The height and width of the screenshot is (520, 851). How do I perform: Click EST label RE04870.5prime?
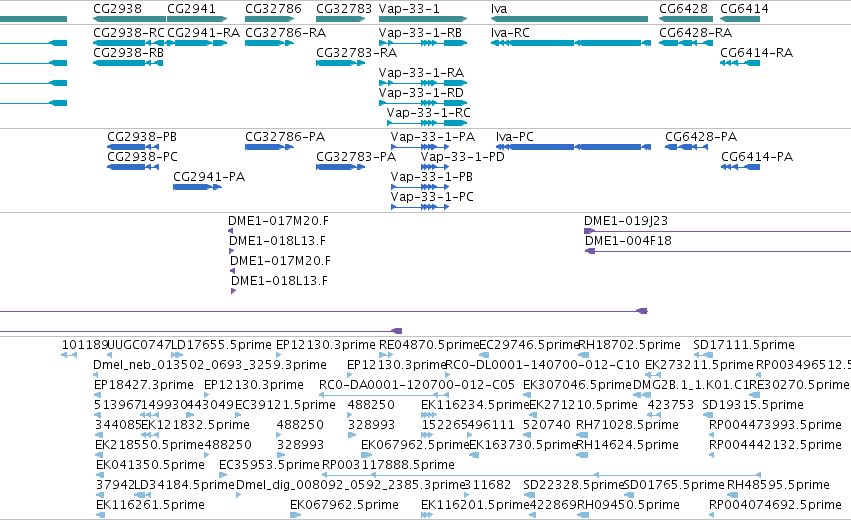coord(429,345)
